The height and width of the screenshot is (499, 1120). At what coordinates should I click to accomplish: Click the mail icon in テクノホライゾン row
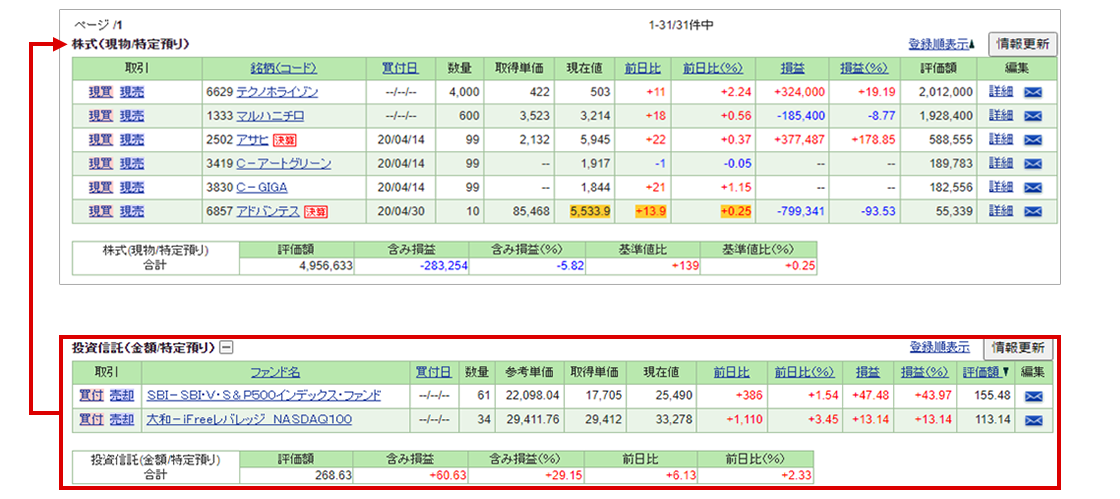1034,92
